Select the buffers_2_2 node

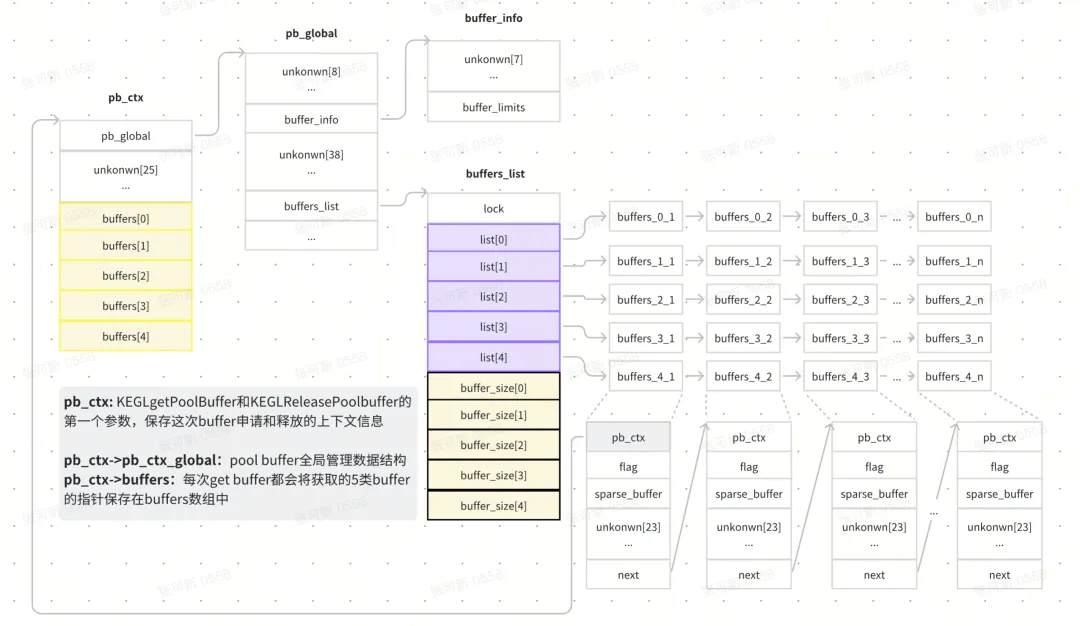pyautogui.click(x=743, y=300)
